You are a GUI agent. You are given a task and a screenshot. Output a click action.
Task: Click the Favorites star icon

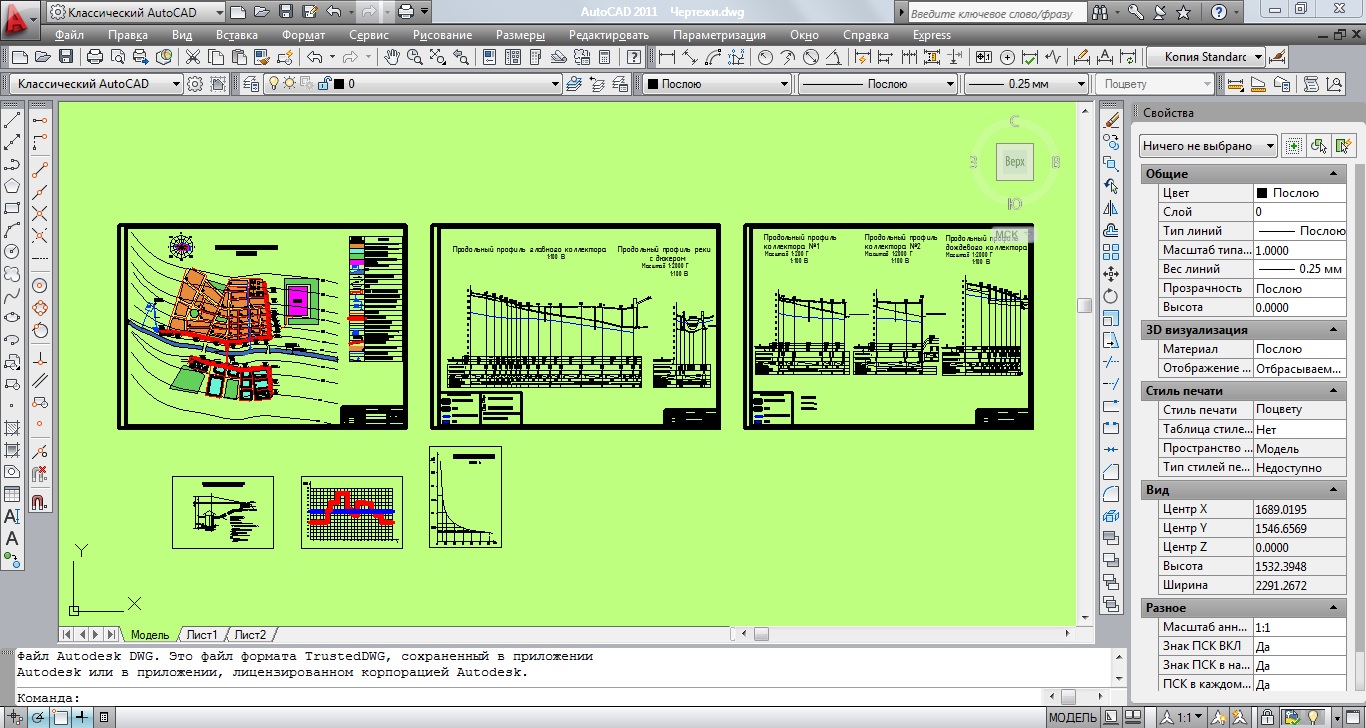(1184, 13)
